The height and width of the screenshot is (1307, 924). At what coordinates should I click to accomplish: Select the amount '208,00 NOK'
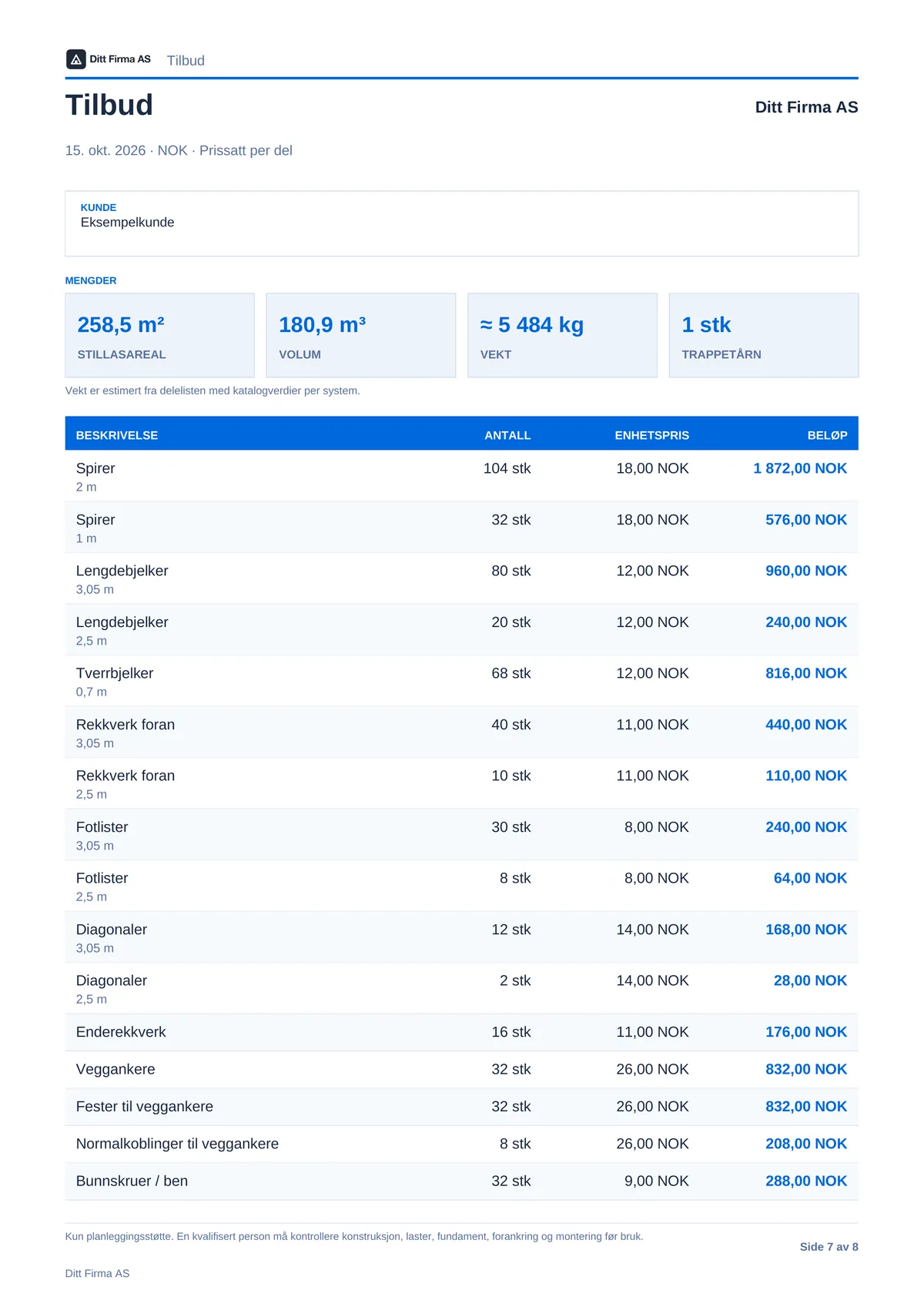[806, 1144]
